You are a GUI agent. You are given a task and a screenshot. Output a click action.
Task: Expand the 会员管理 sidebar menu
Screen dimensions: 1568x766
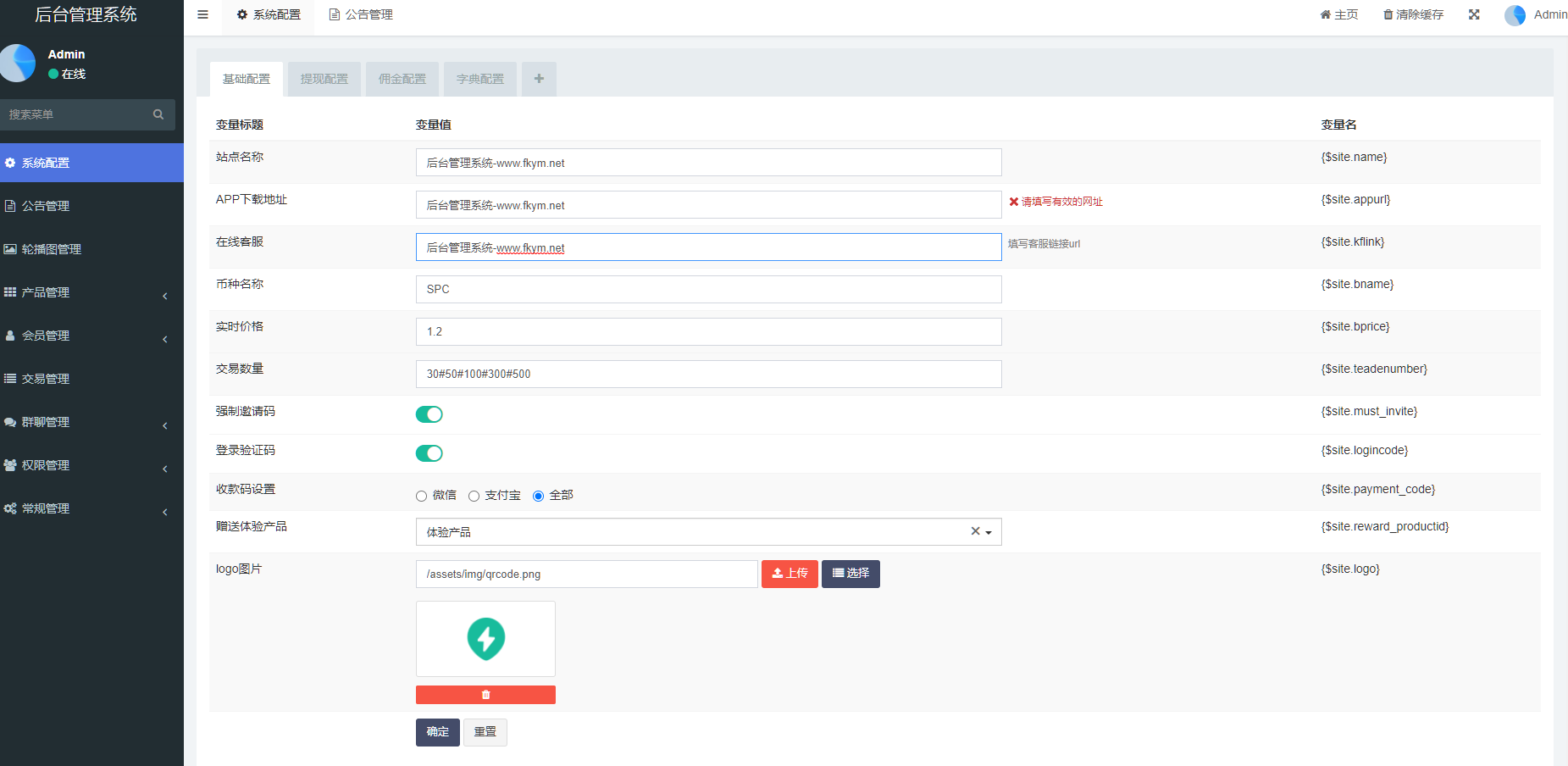[x=91, y=336]
